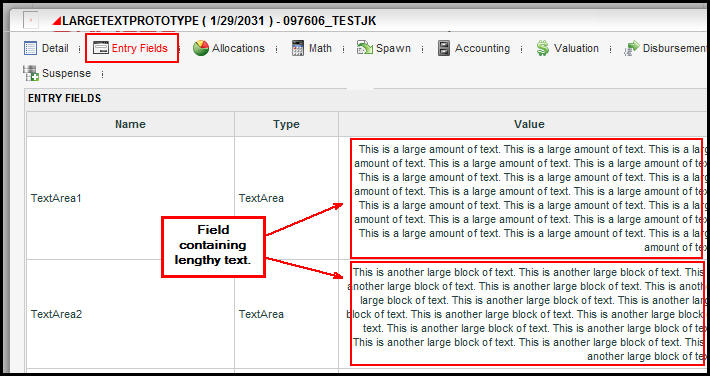Click the TextArea type cell for TextArea2
This screenshot has height=376, width=710.
[x=286, y=314]
